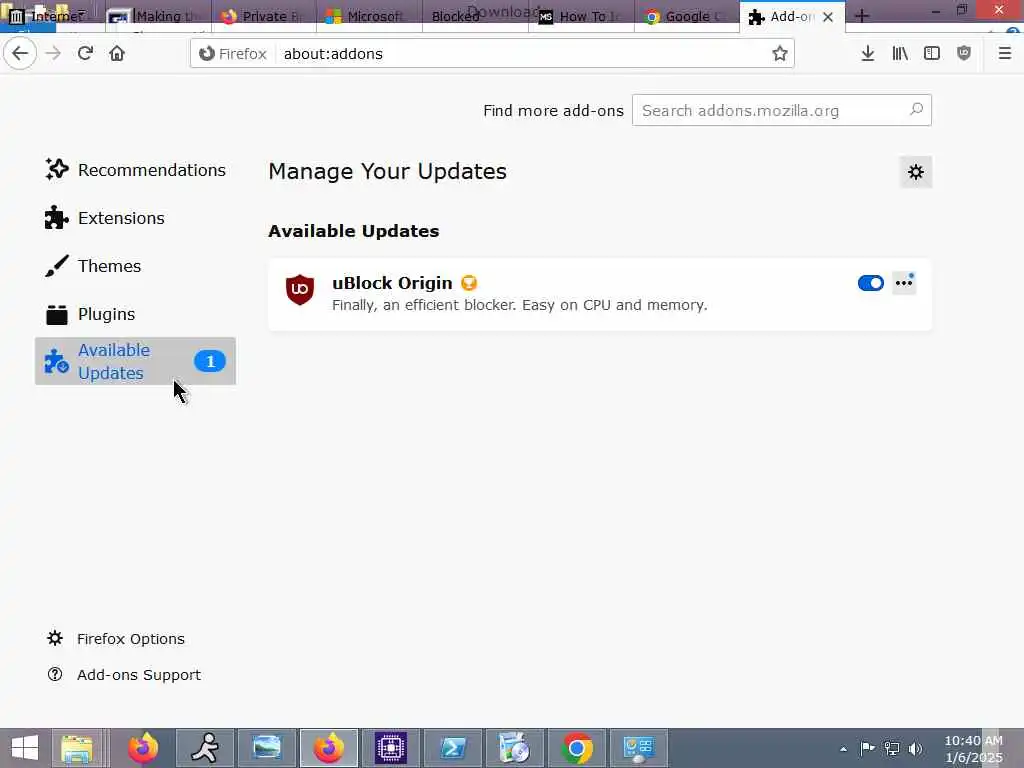Open the Themes section
The image size is (1024, 768).
pos(135,266)
